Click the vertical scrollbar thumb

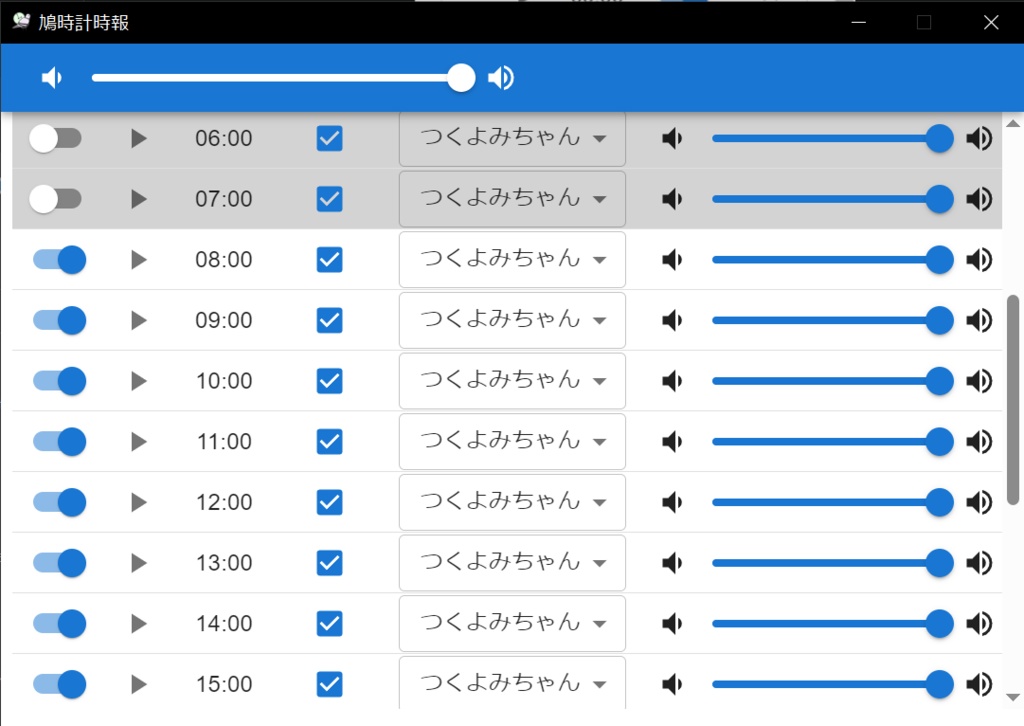click(x=1013, y=400)
